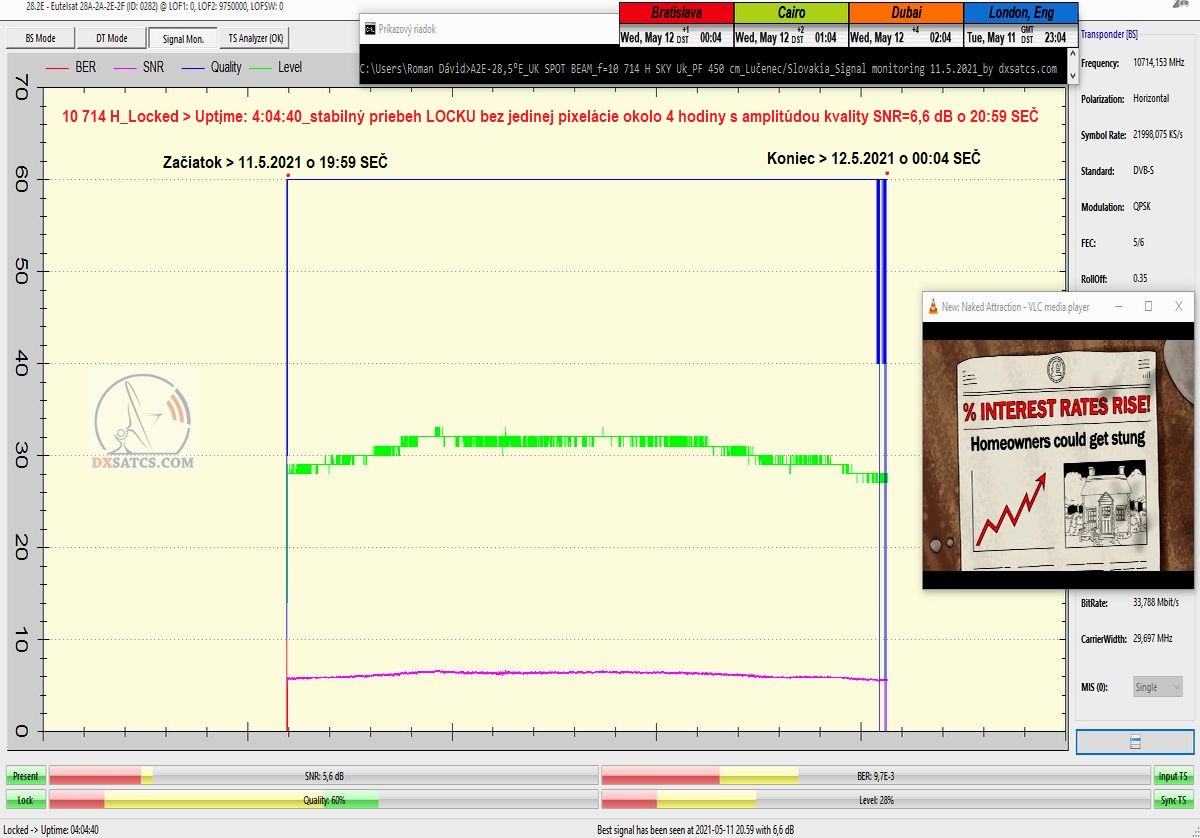The width and height of the screenshot is (1200, 838).
Task: Close the VLC media player window
Action: coord(1179,306)
